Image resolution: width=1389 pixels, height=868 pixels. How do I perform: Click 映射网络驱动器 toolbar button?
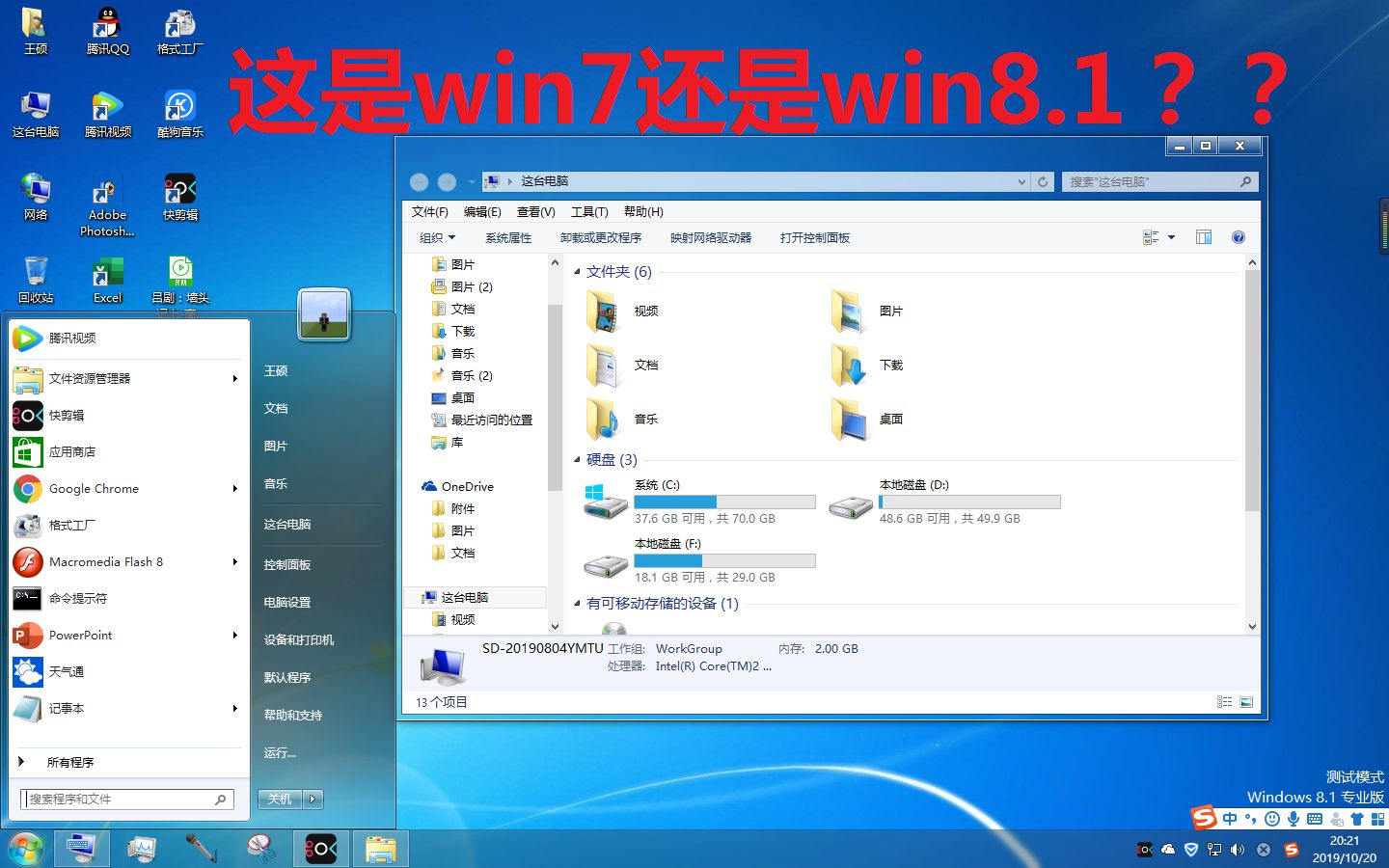click(x=711, y=237)
